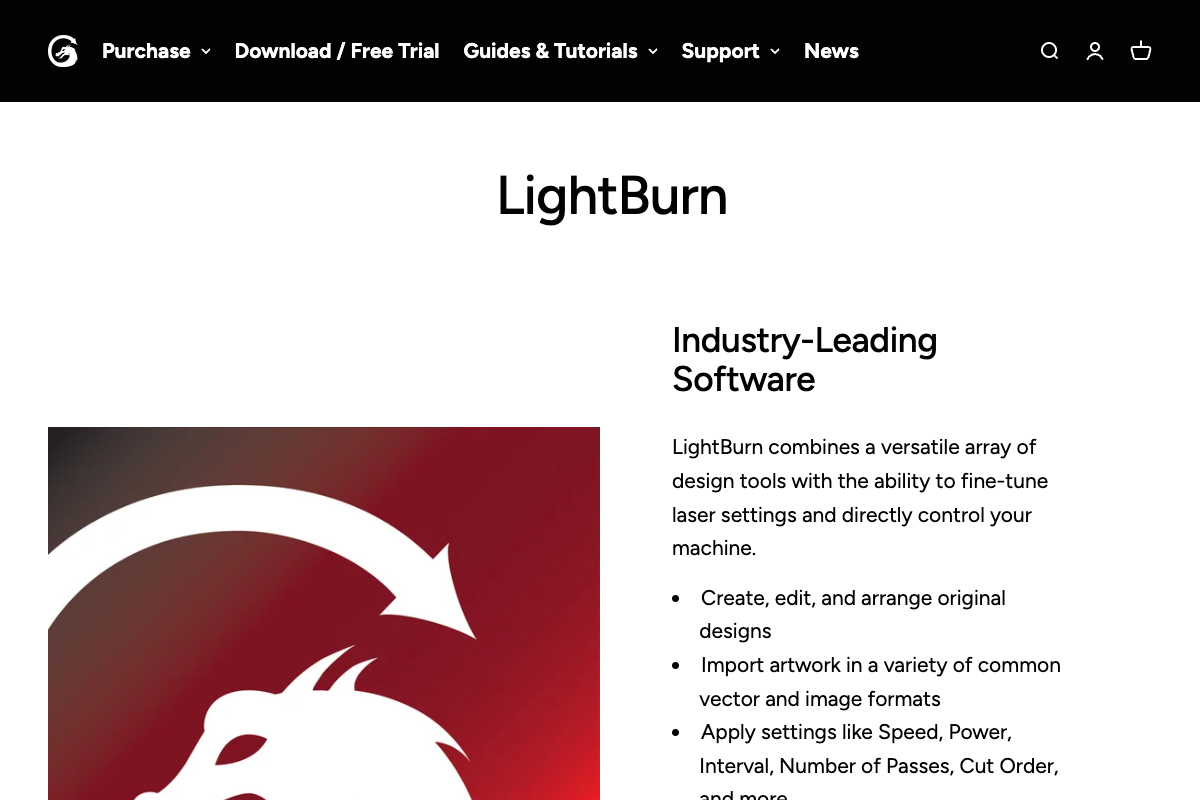The width and height of the screenshot is (1200, 800).
Task: Go to the News page
Action: point(831,51)
